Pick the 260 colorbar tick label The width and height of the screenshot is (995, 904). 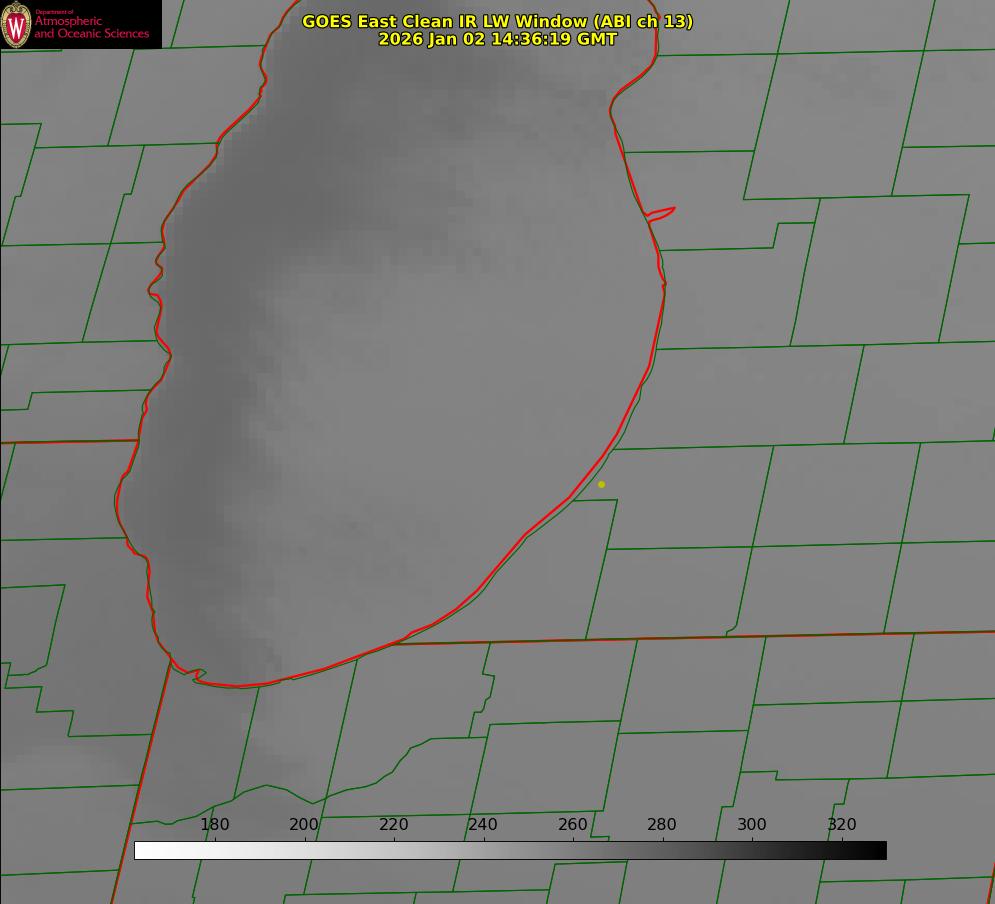click(573, 824)
